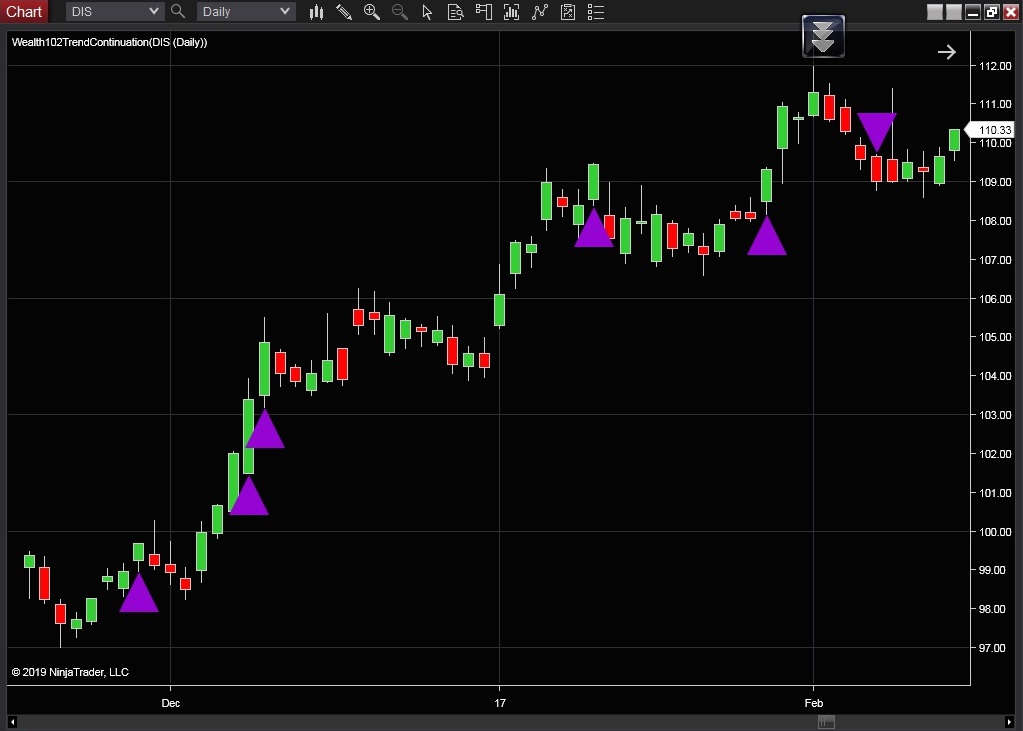This screenshot has height=731, width=1023.
Task: Expand the Daily interval dropdown
Action: [x=285, y=12]
